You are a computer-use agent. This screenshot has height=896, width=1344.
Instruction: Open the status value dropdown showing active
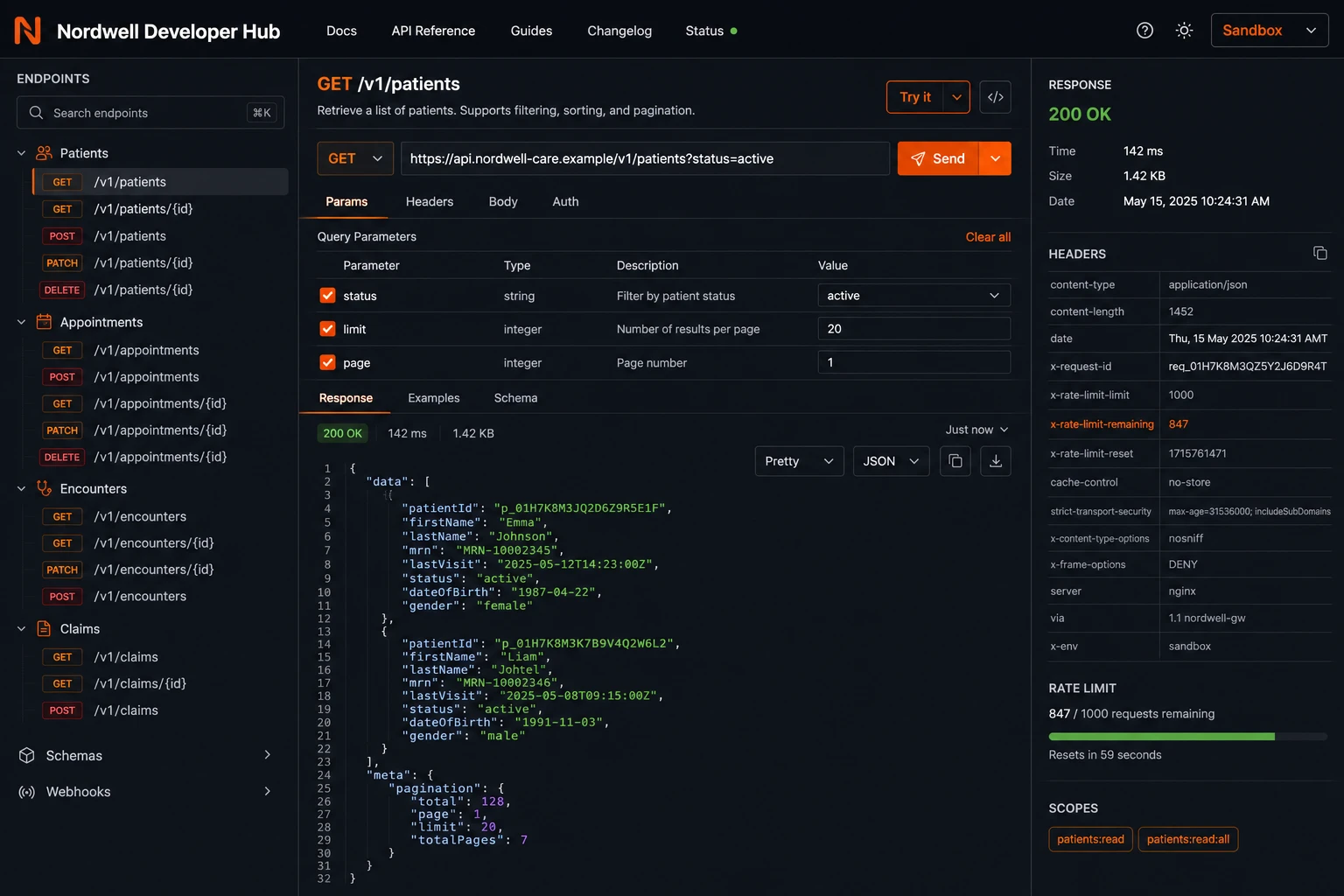[x=914, y=296]
